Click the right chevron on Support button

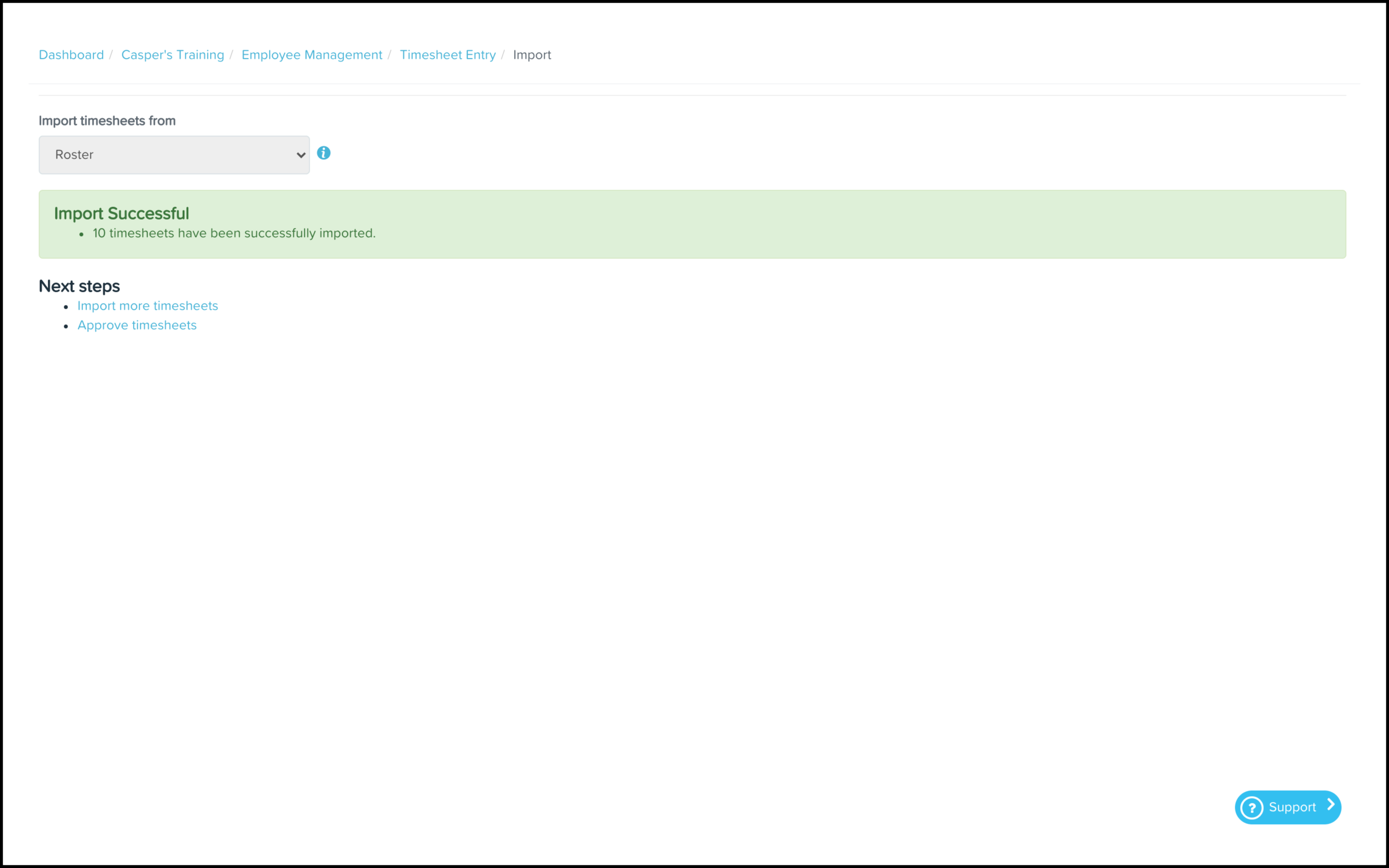tap(1330, 805)
